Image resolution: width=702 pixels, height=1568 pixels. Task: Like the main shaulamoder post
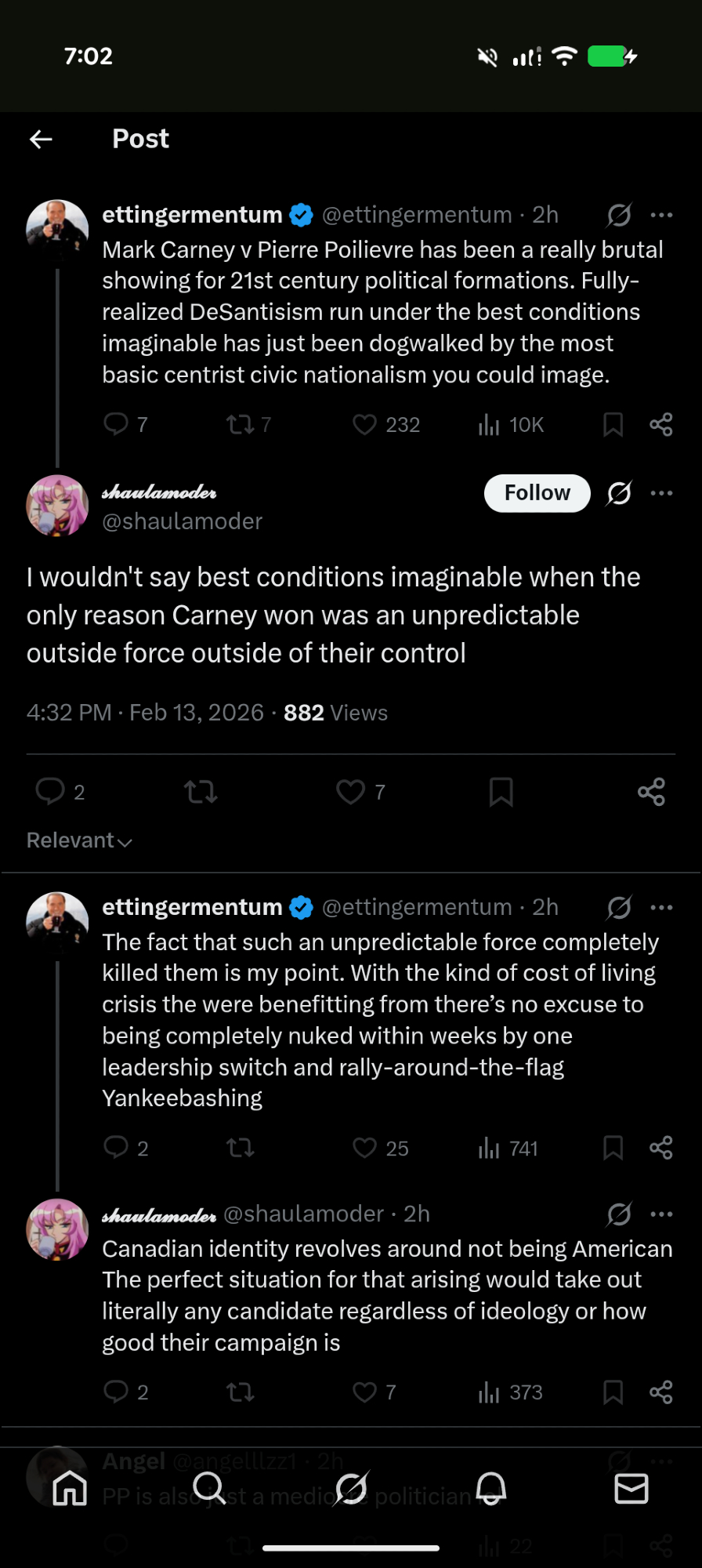coord(351,792)
